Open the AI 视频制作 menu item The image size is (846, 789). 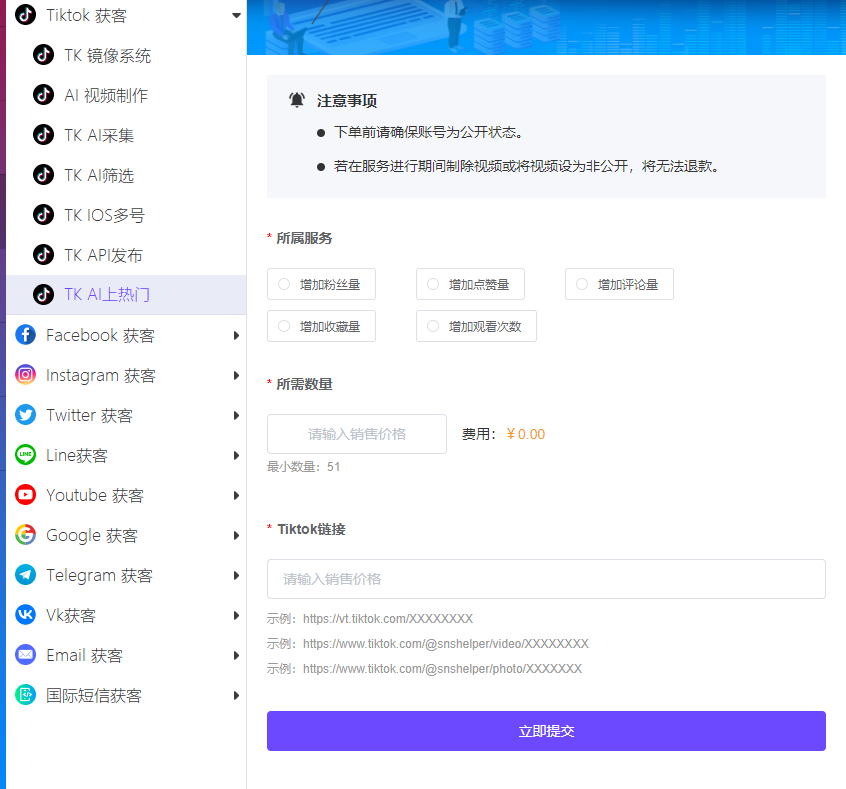click(126, 95)
